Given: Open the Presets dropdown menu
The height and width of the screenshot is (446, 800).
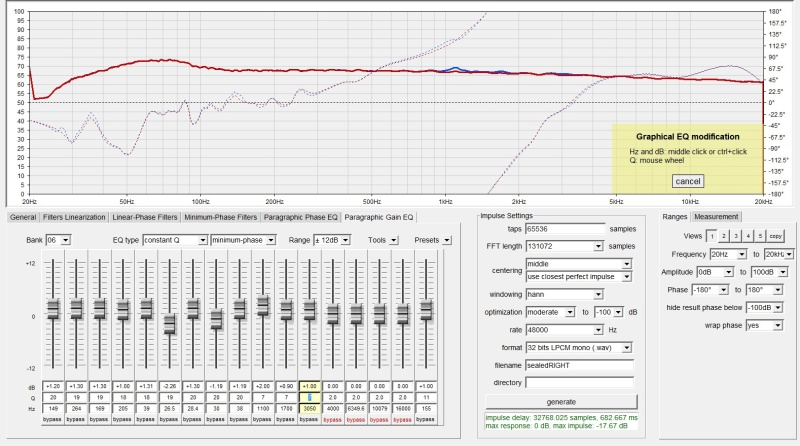Looking at the screenshot, I should tap(446, 240).
